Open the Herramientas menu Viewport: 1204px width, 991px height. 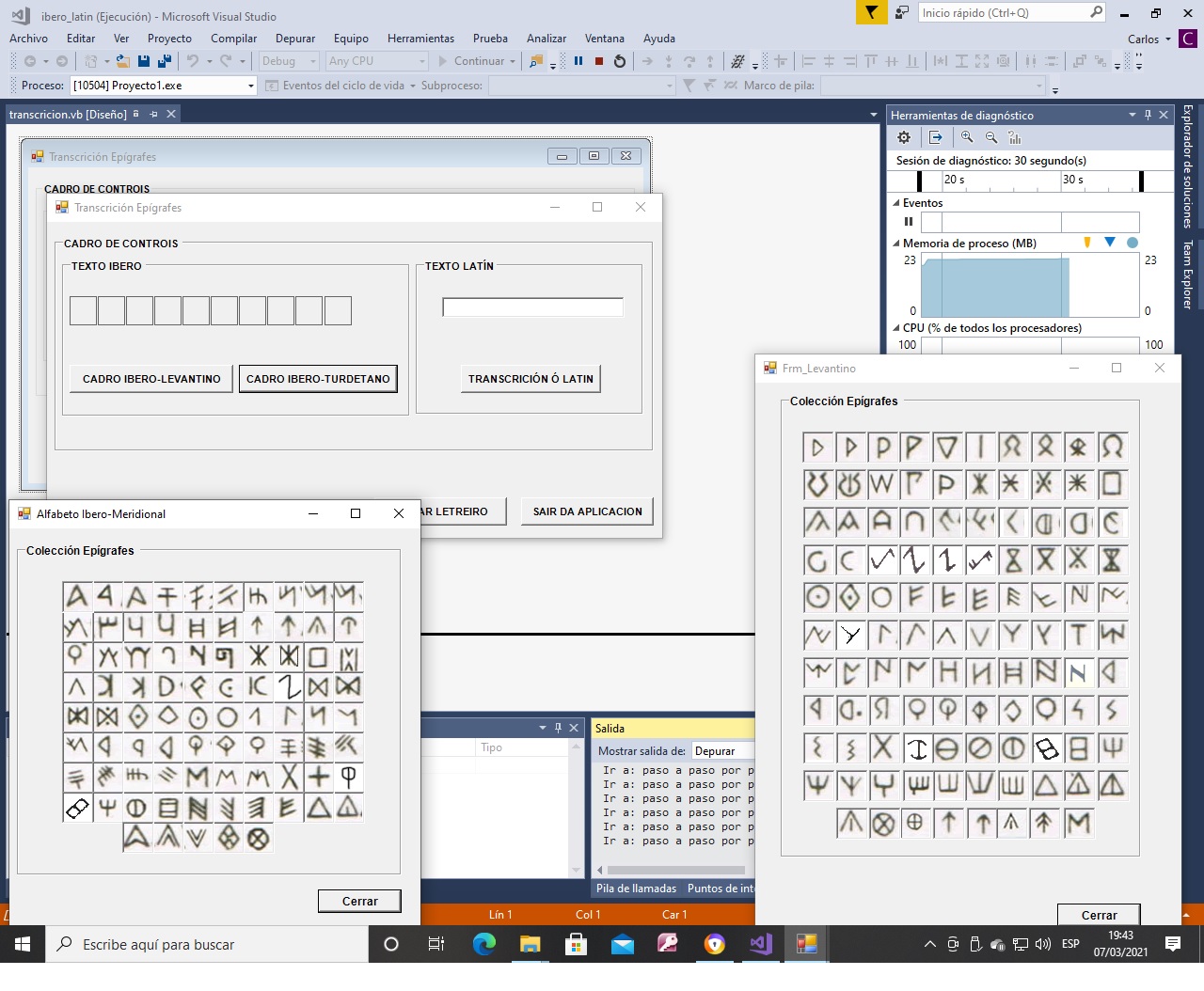point(420,39)
